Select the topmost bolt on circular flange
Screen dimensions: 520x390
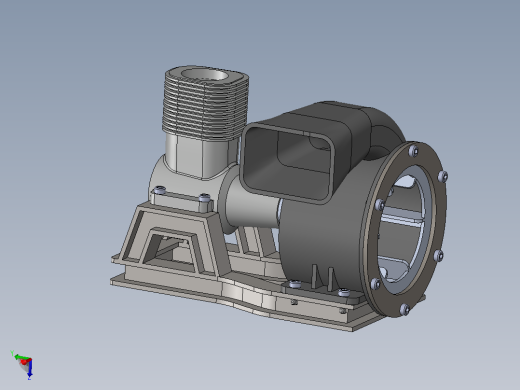[x=413, y=151]
